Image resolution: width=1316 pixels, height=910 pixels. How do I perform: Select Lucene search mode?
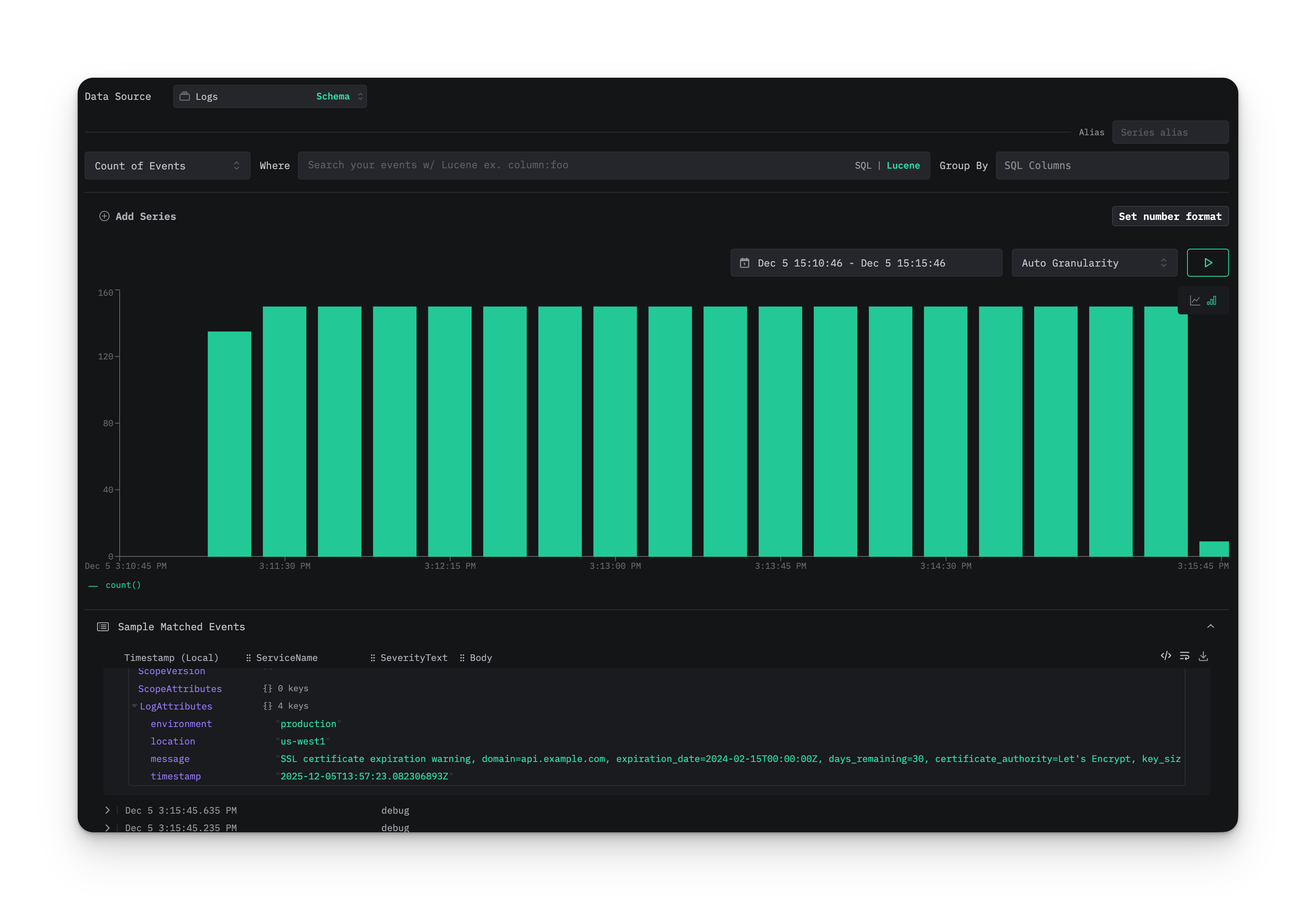click(903, 166)
